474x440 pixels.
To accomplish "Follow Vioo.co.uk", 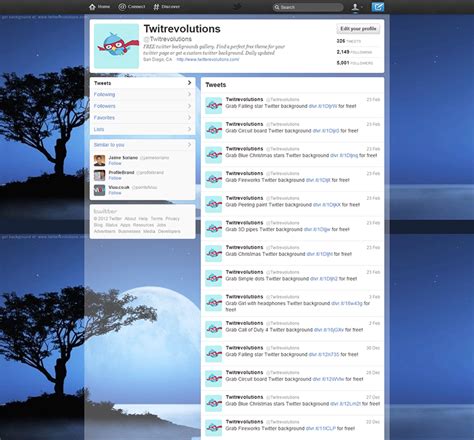I will coord(115,193).
